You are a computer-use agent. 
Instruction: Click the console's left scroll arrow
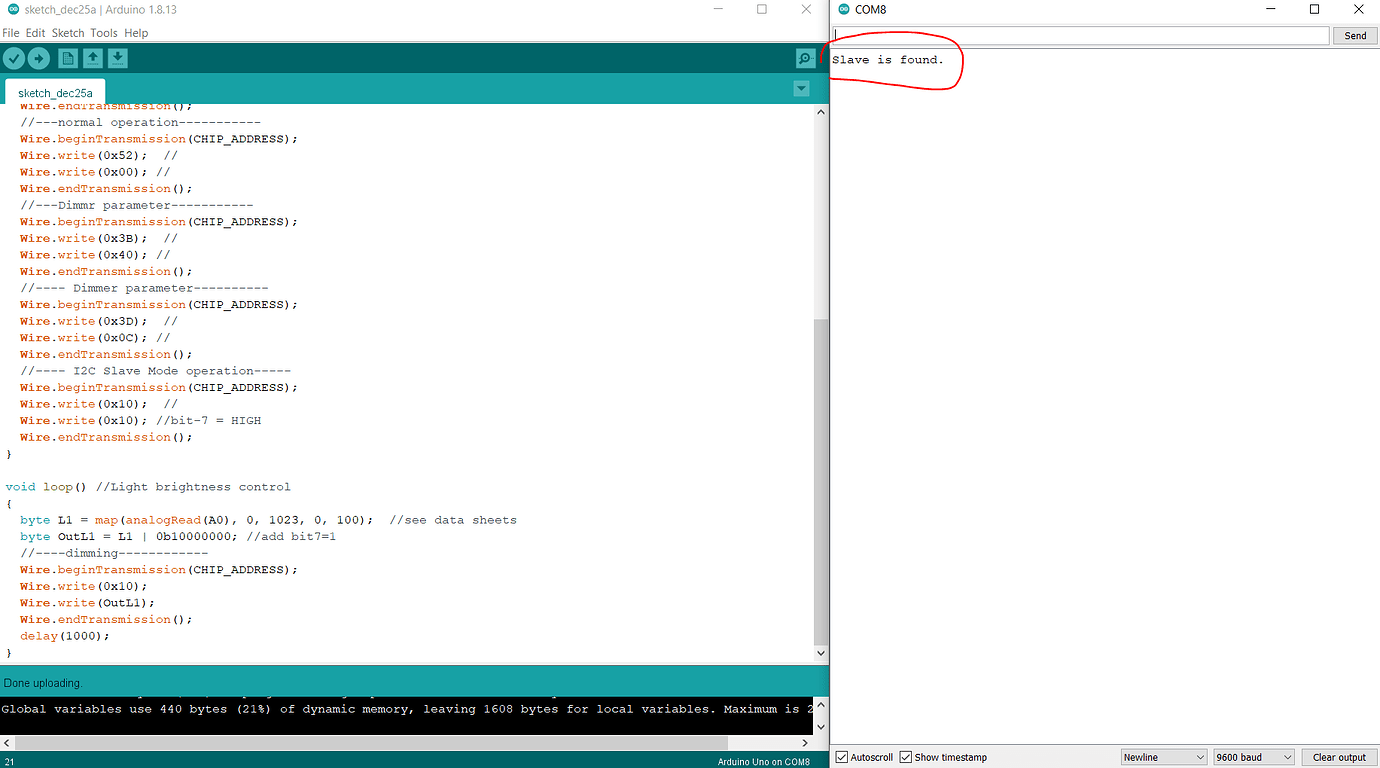point(7,742)
